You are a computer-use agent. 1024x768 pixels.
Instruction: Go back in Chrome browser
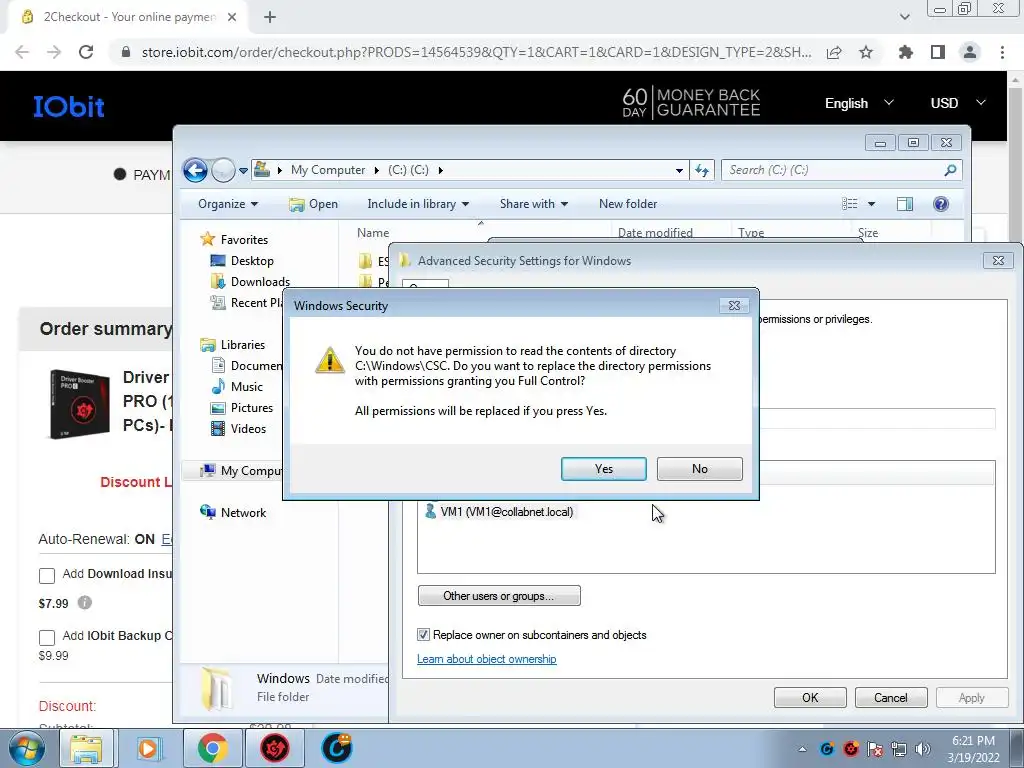22,52
